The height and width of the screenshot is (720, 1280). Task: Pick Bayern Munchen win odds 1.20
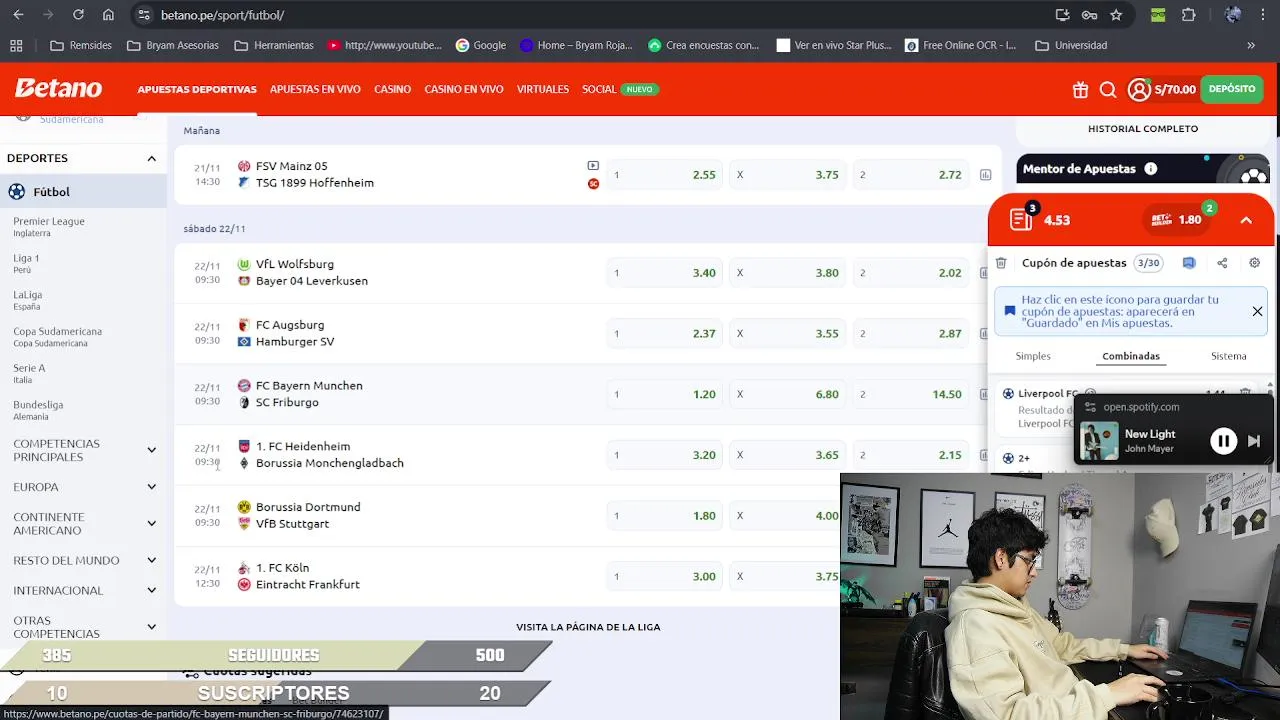[x=664, y=395]
